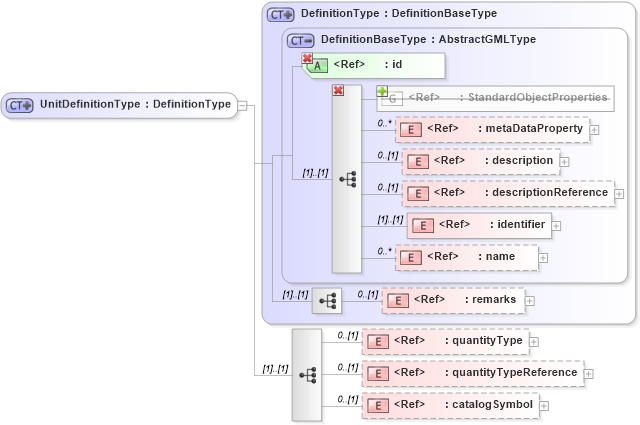Expand the descriptionReference element
The width and height of the screenshot is (640, 425).
(620, 194)
